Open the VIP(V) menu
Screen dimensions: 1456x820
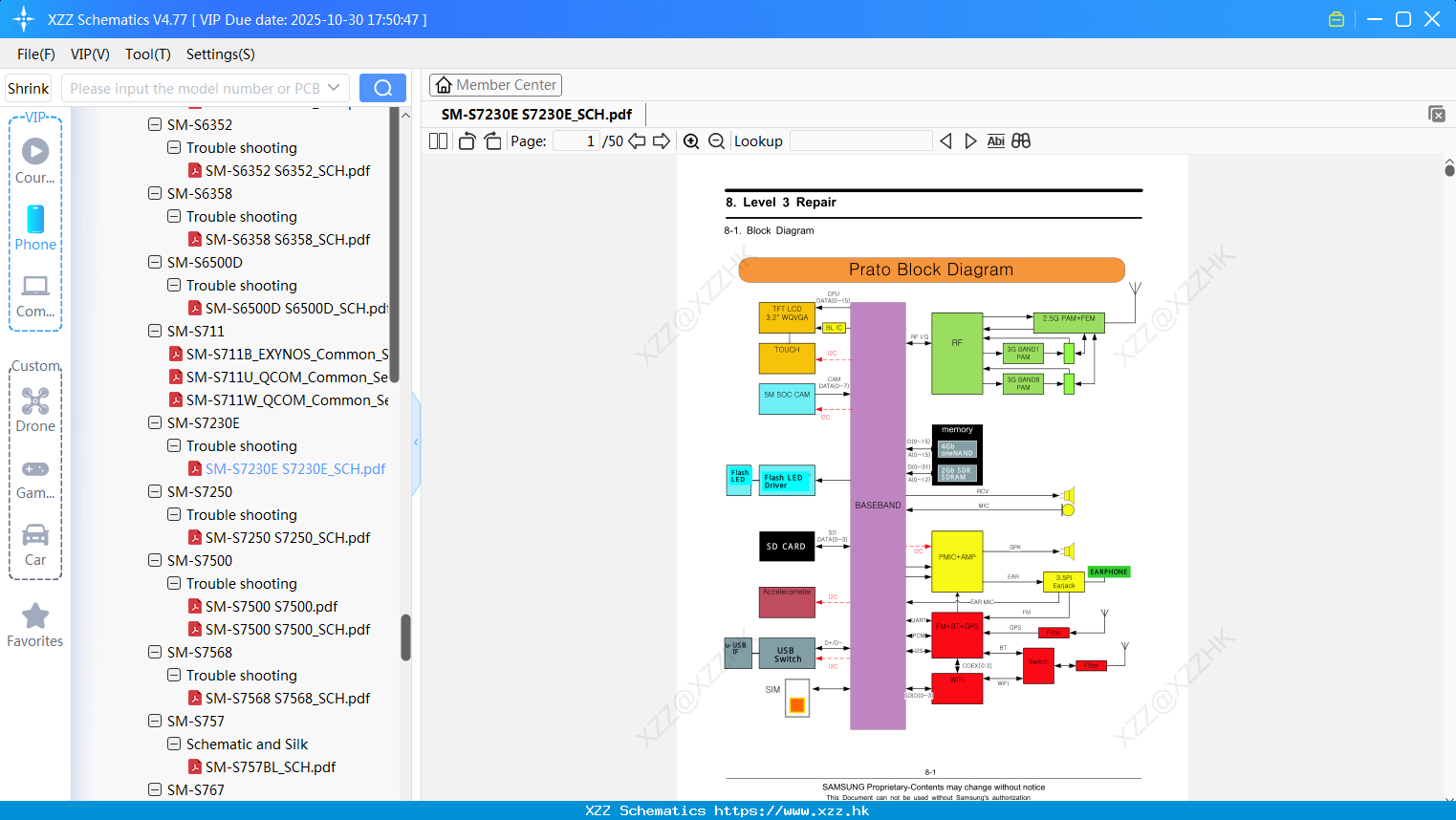pos(90,54)
